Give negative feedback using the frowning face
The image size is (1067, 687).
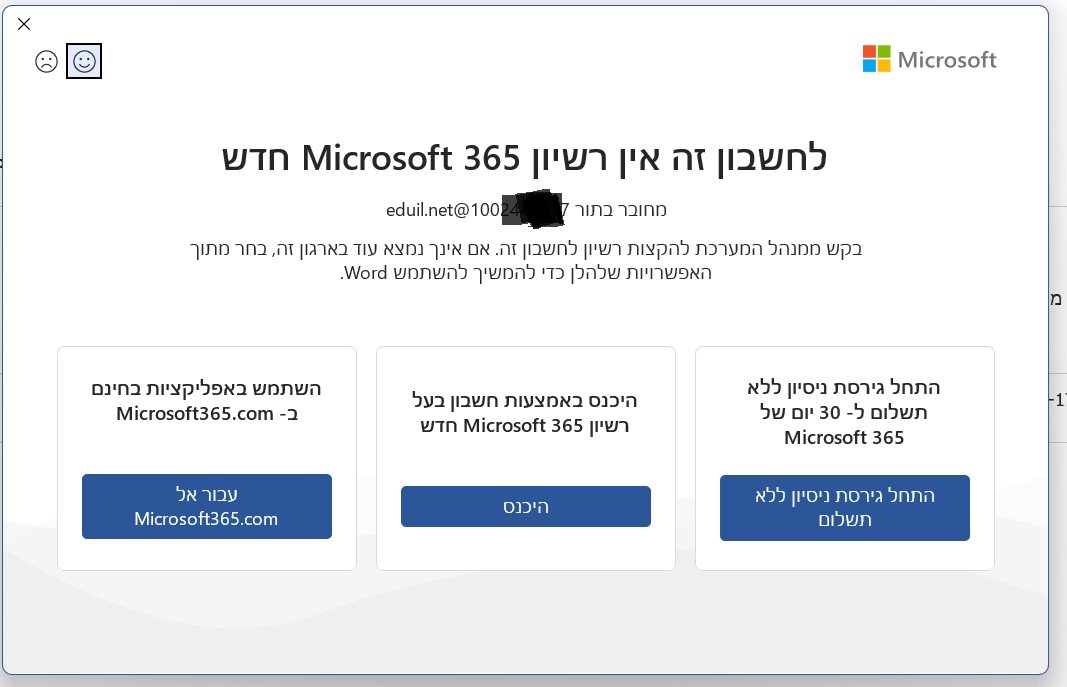point(46,61)
